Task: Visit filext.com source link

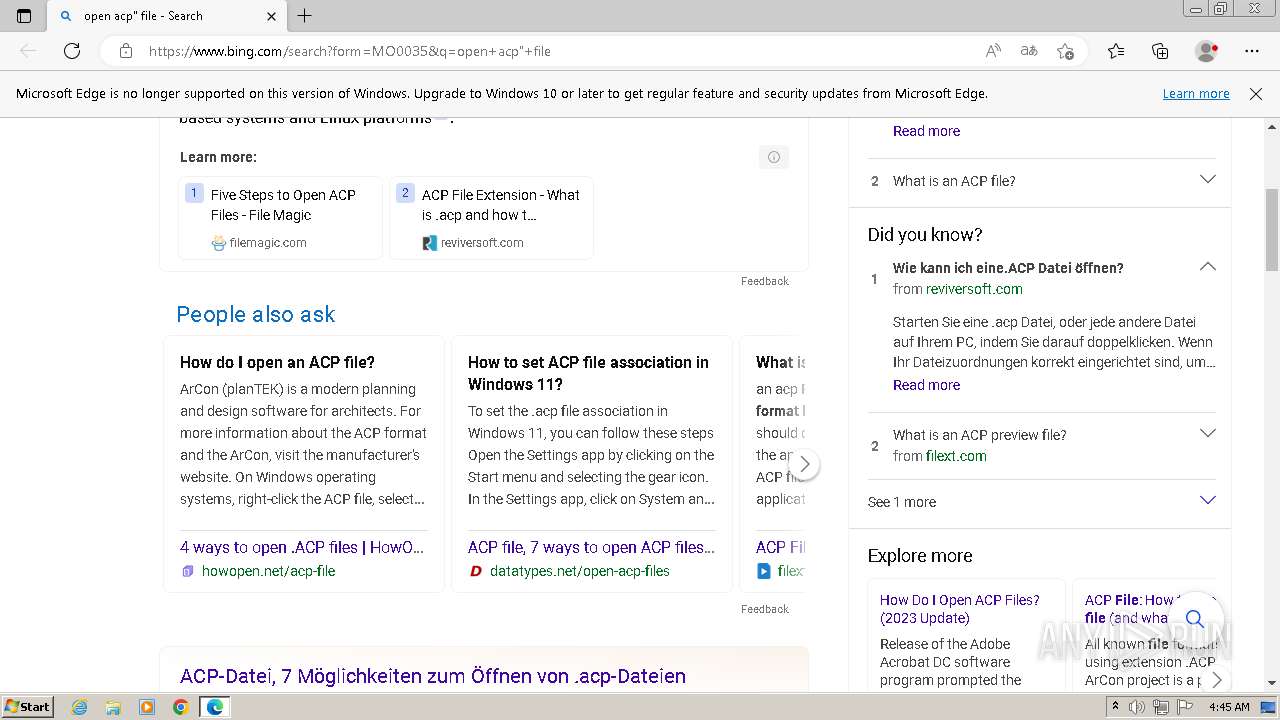Action: 956,456
